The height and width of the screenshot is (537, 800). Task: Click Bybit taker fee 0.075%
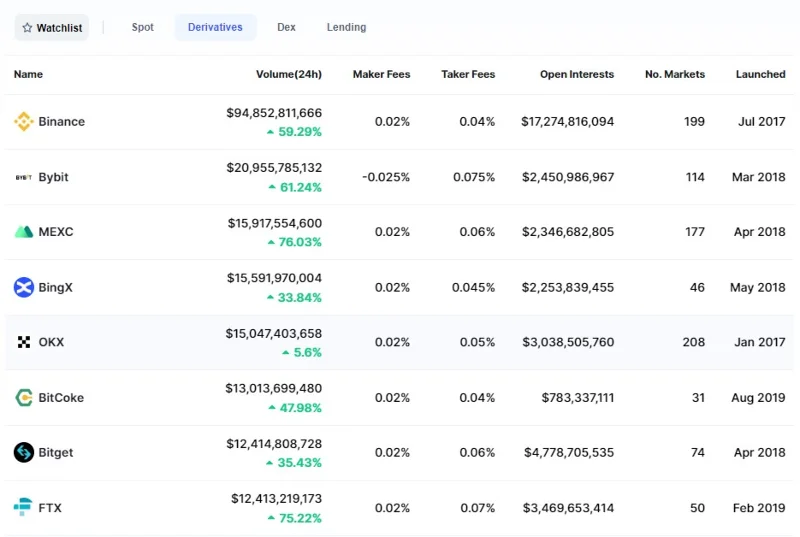tap(474, 177)
